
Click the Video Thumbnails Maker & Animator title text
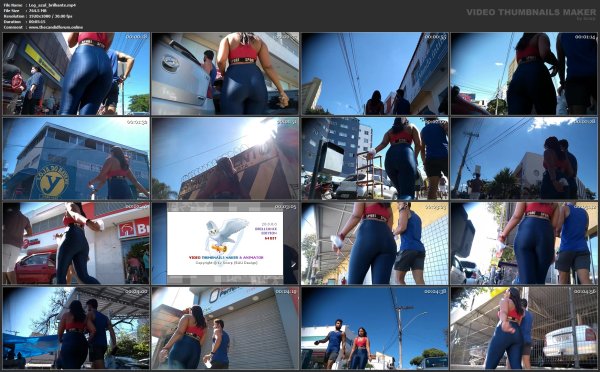click(226, 258)
